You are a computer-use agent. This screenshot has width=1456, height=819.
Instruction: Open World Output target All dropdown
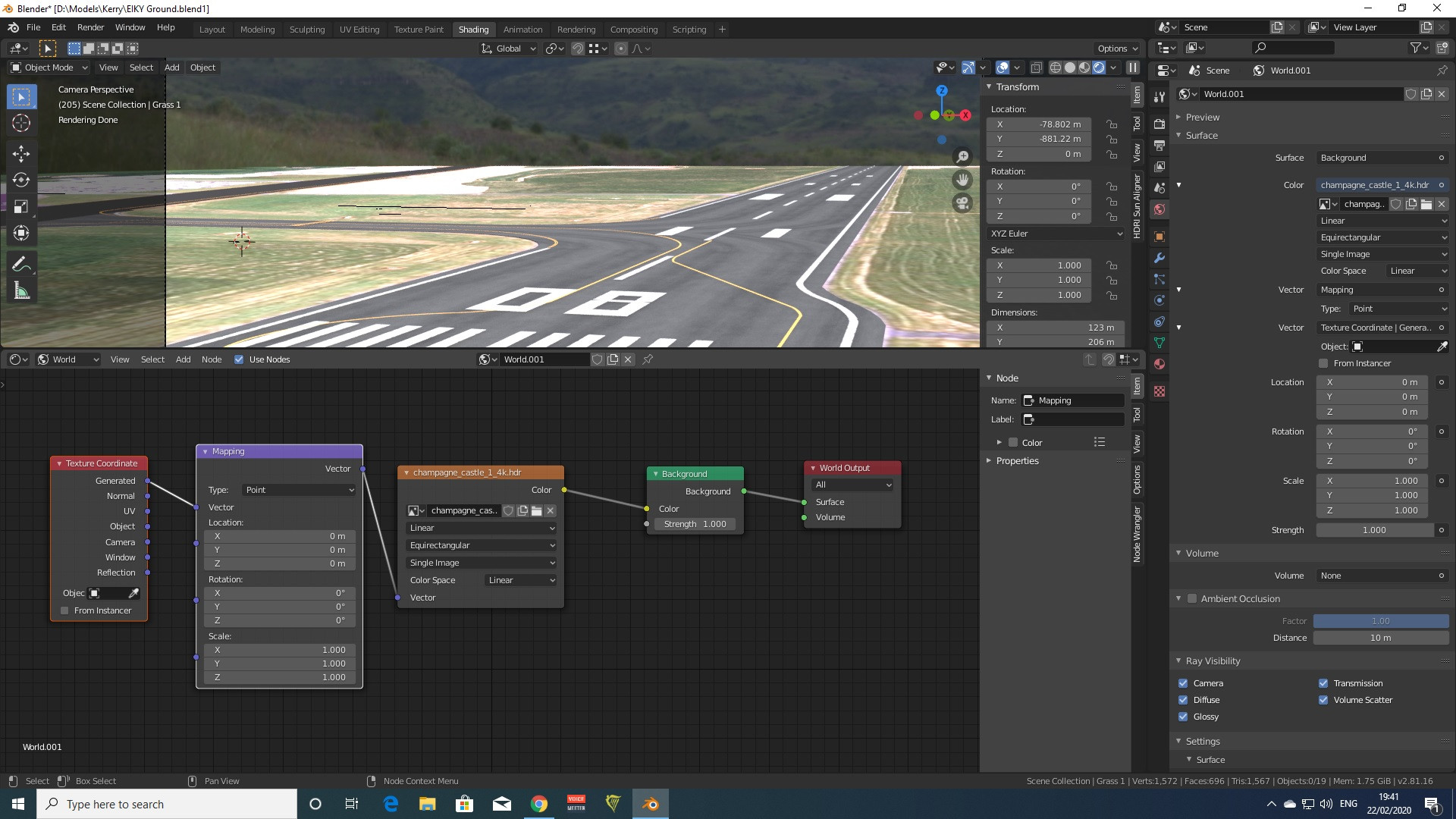852,485
